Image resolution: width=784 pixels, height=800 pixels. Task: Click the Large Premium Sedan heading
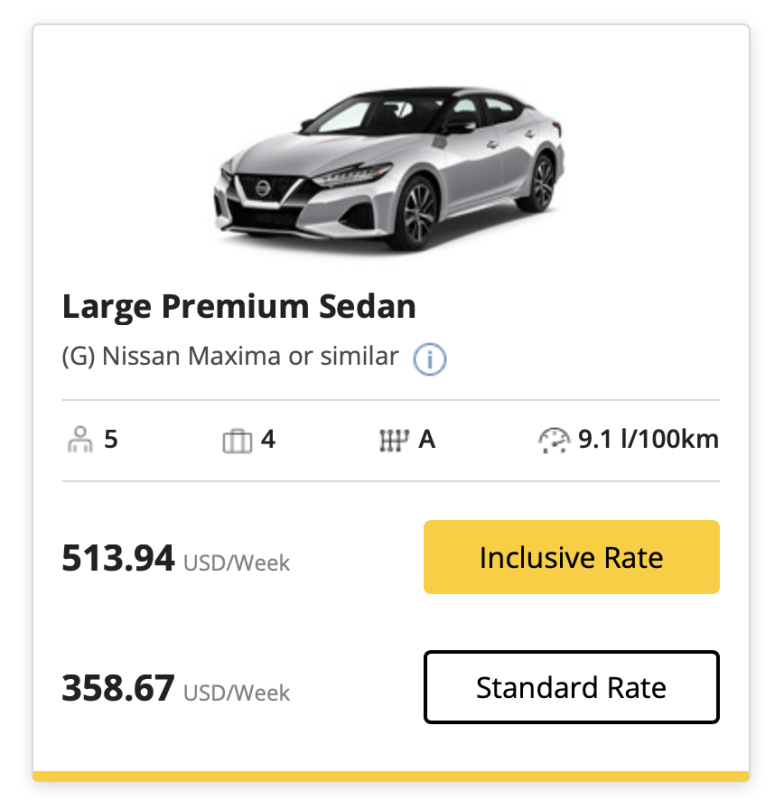point(239,306)
